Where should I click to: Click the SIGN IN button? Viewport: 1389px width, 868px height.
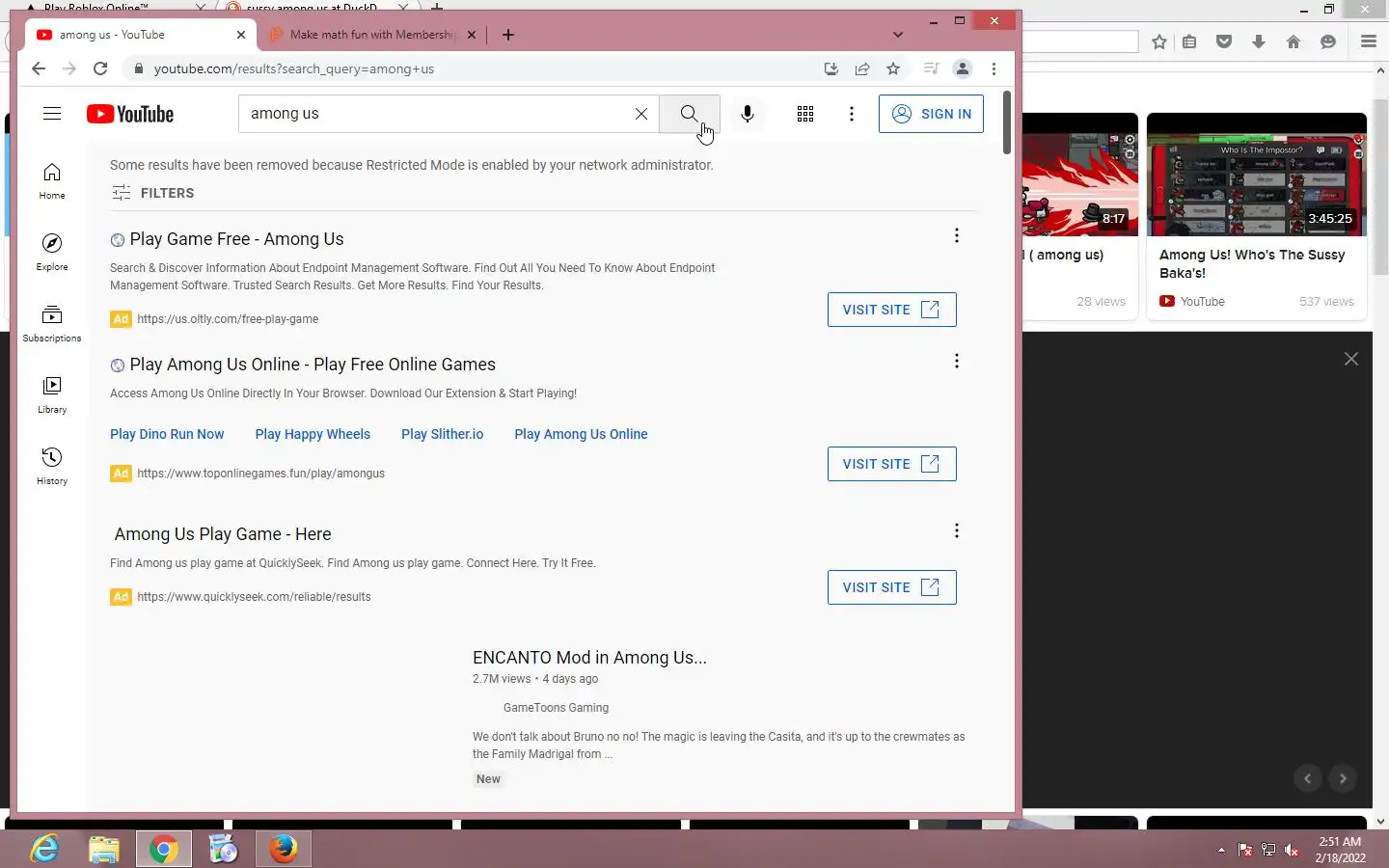[931, 114]
